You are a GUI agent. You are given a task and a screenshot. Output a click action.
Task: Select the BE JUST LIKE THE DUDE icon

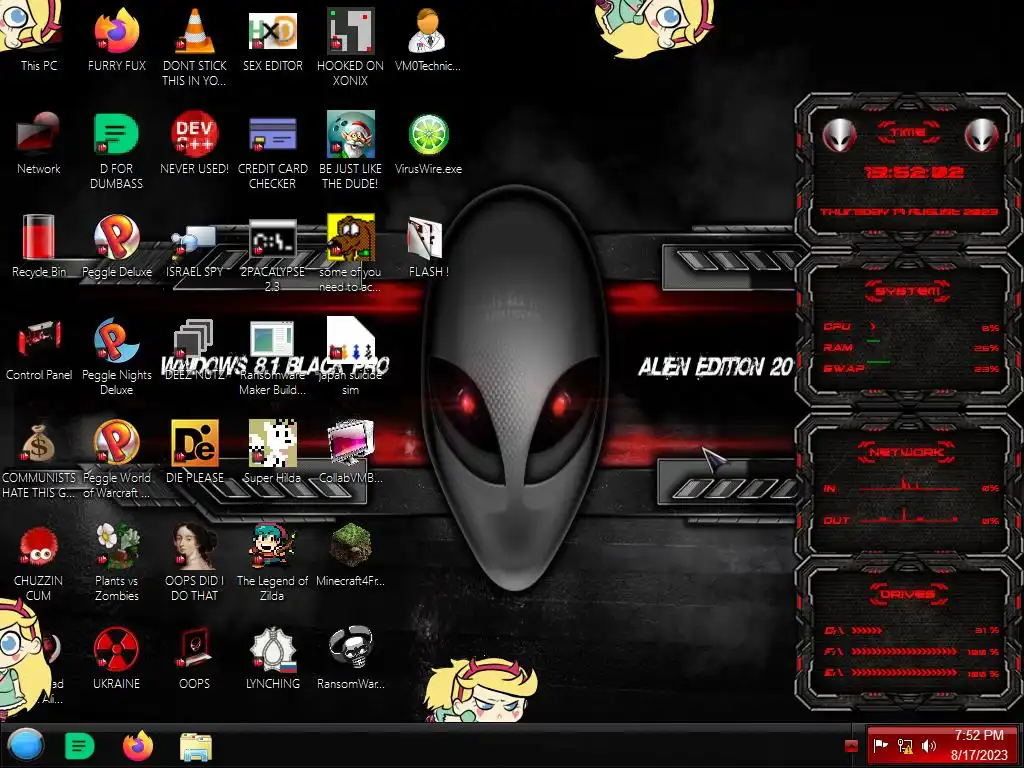[x=350, y=150]
